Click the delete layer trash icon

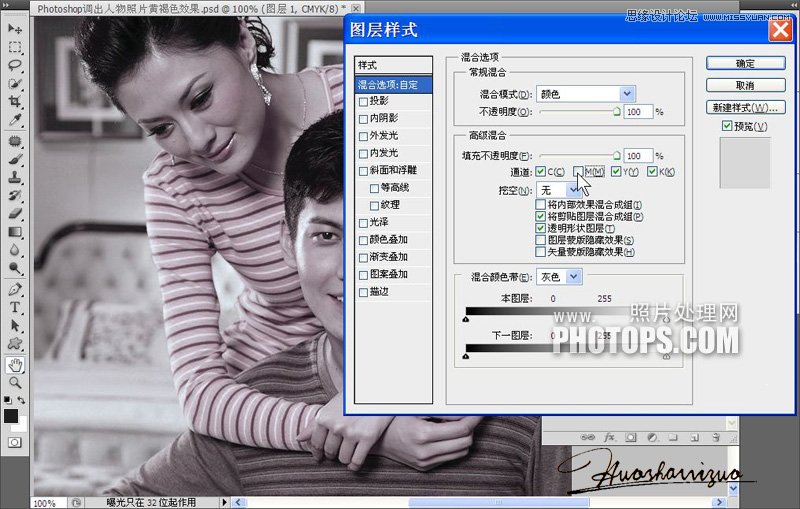point(716,437)
